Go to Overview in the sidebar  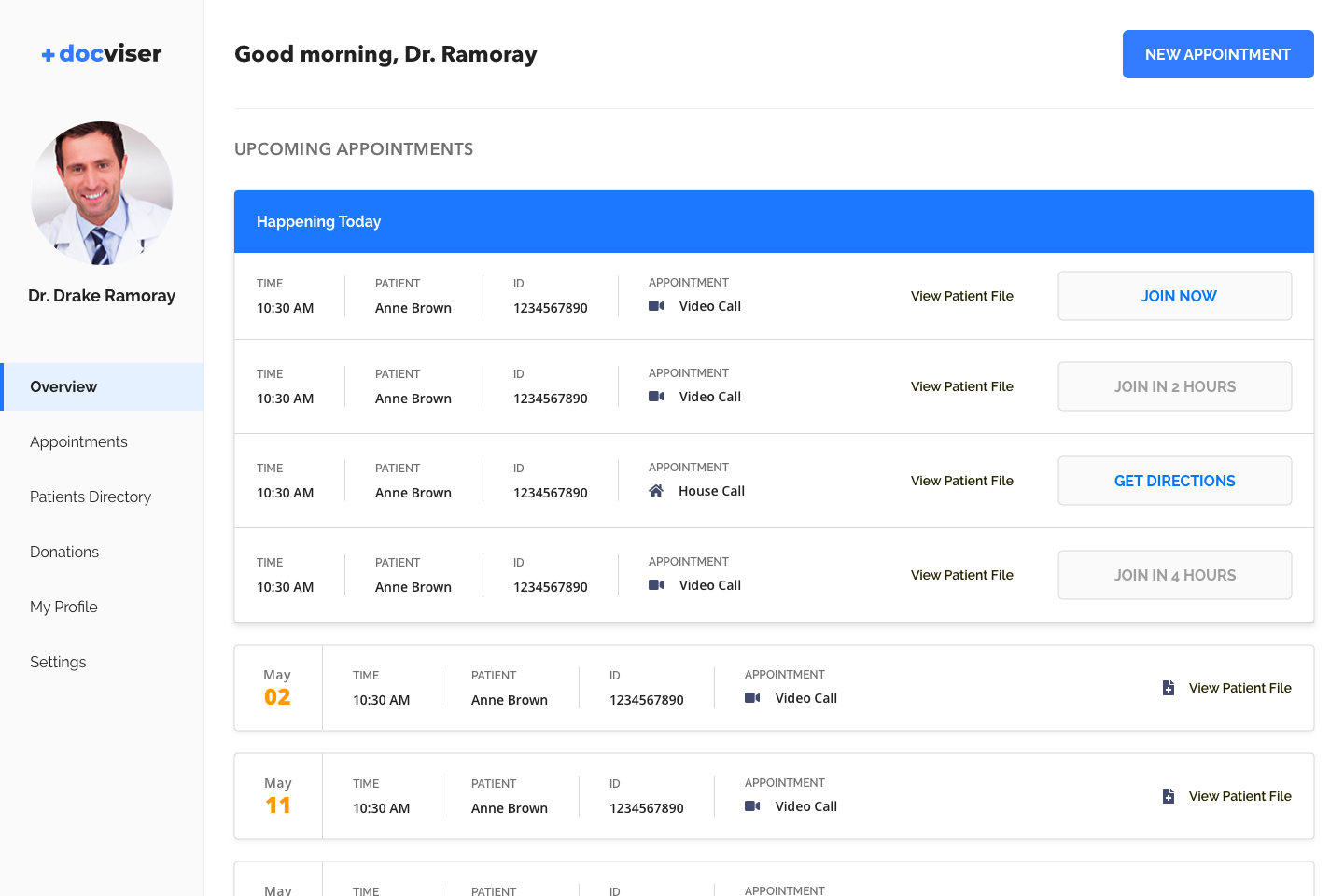pyautogui.click(x=102, y=386)
